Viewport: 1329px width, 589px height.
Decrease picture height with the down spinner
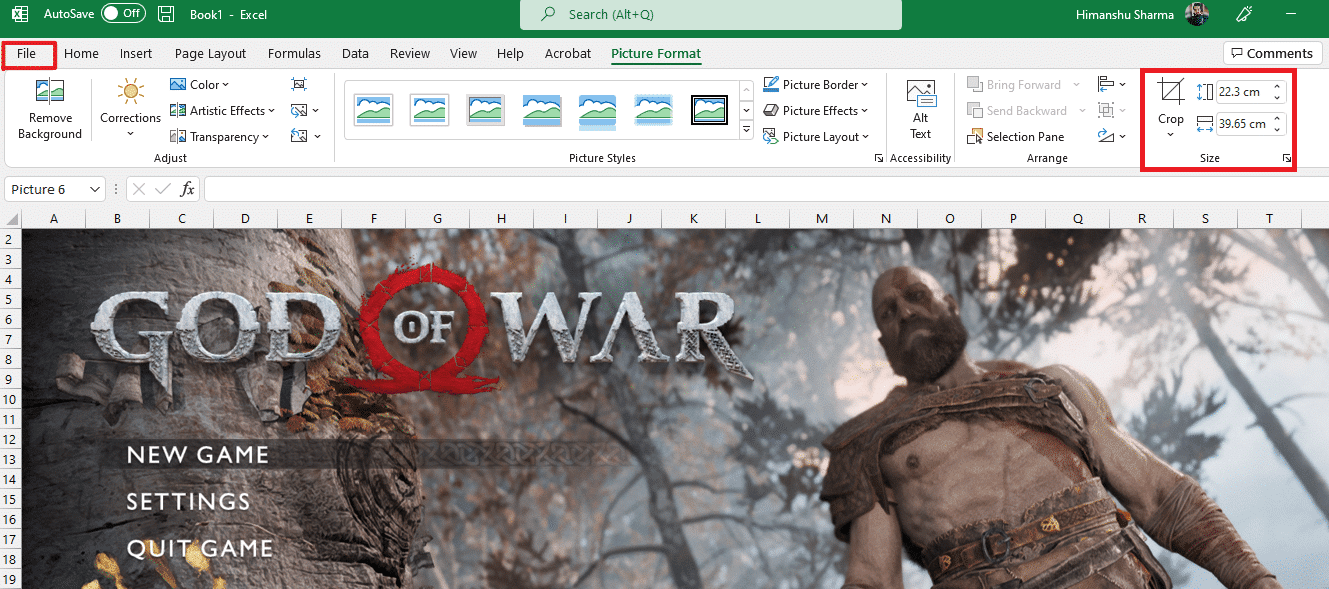click(1277, 98)
